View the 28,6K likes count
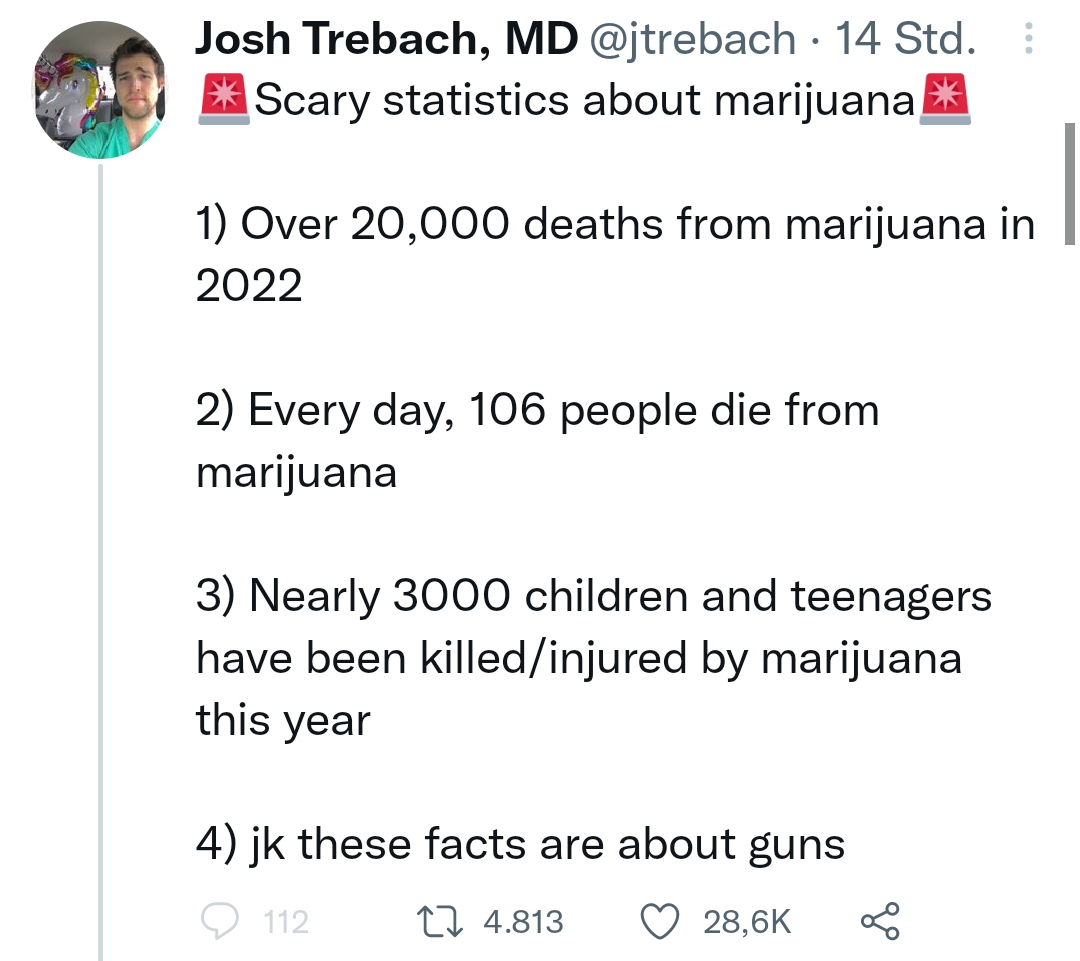This screenshot has height=961, width=1080. click(x=747, y=922)
